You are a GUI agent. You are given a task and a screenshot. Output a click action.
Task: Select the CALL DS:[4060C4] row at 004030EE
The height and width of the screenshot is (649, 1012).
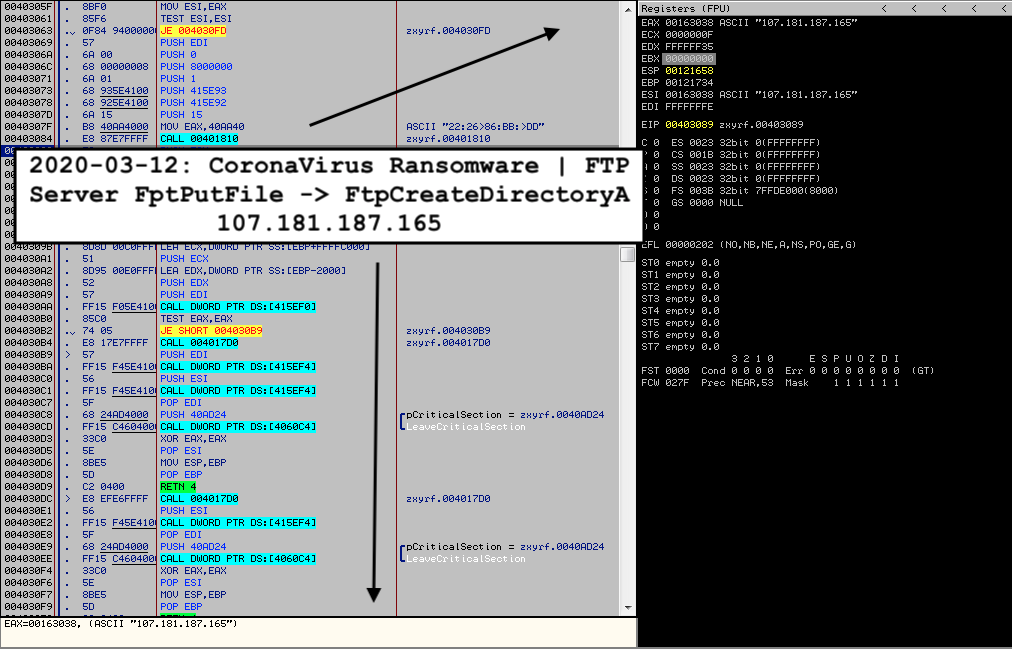click(238, 559)
